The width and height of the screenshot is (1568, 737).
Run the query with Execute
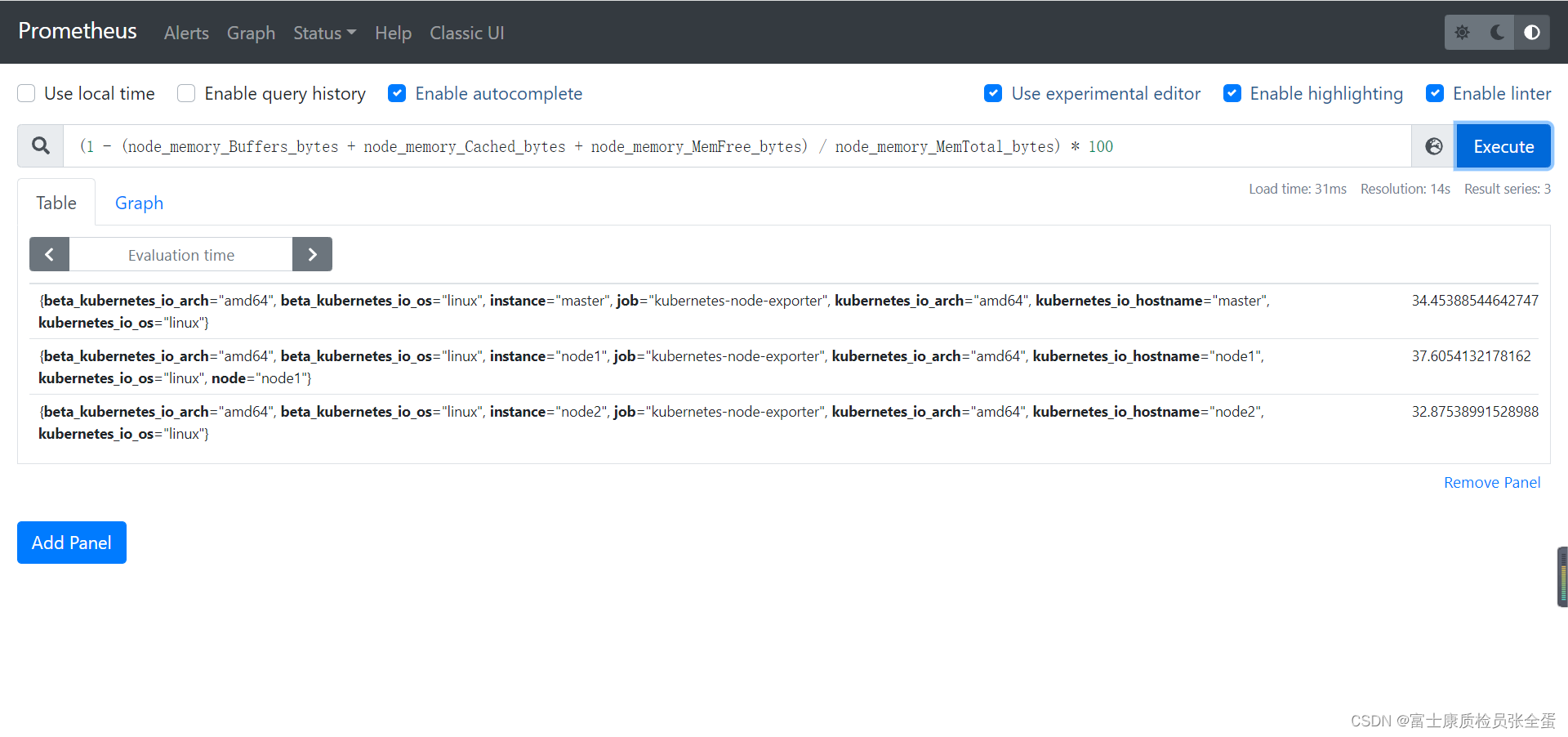pos(1503,146)
